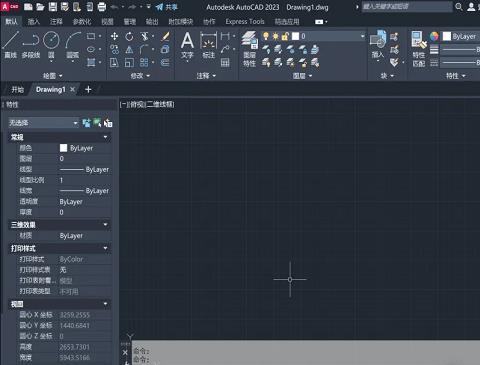Switch to the 开始 file tab
The width and height of the screenshot is (480, 365).
(x=17, y=89)
